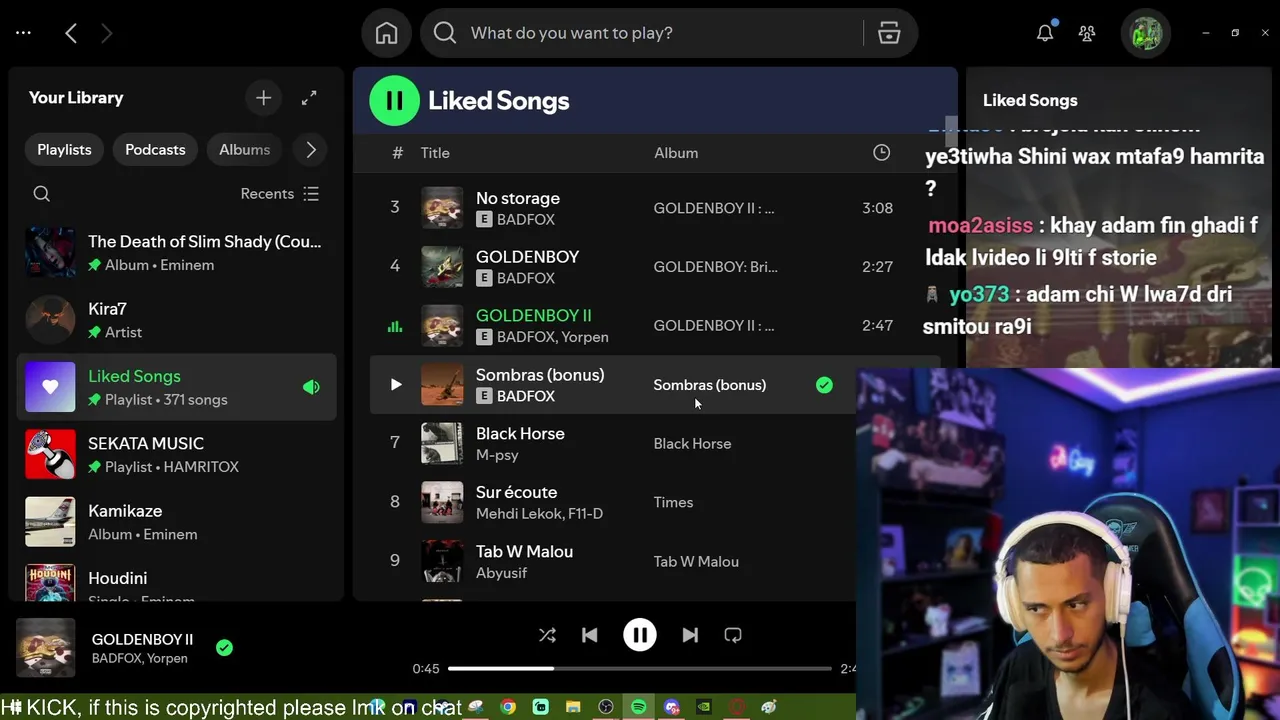Open Black Horse album link
The image size is (1280, 720).
coord(692,444)
